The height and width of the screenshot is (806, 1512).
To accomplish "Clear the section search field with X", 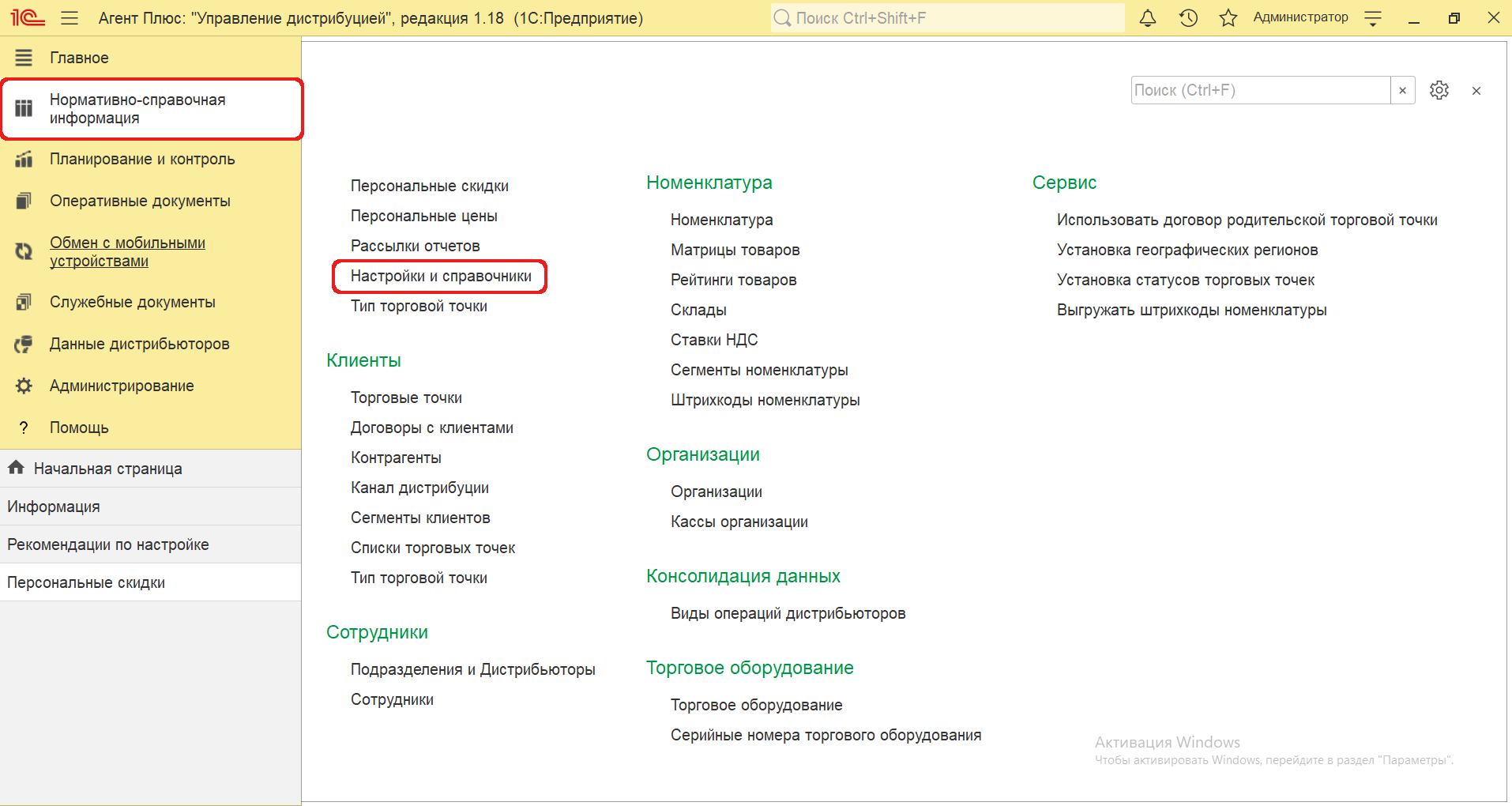I will 1402,91.
